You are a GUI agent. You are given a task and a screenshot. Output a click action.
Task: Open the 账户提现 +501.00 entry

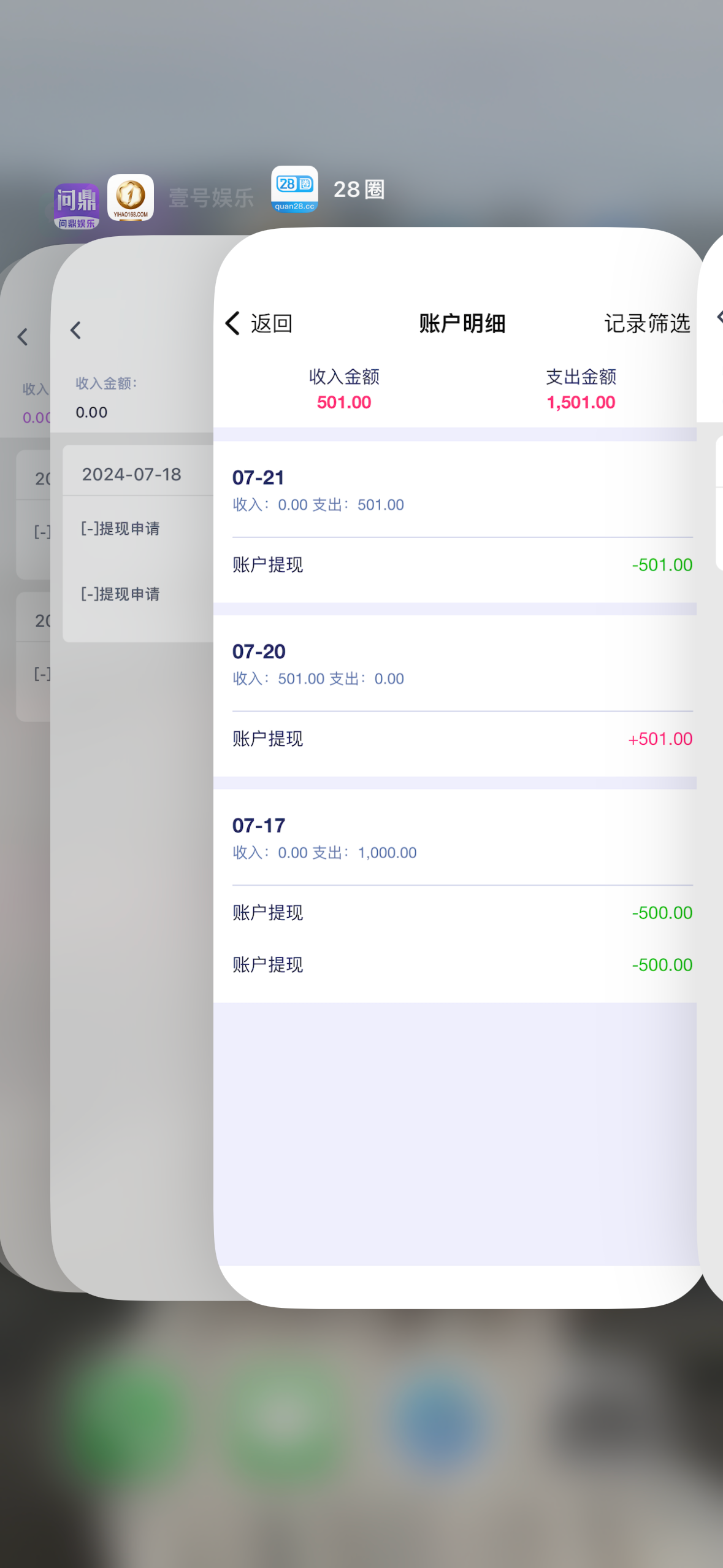tap(462, 739)
